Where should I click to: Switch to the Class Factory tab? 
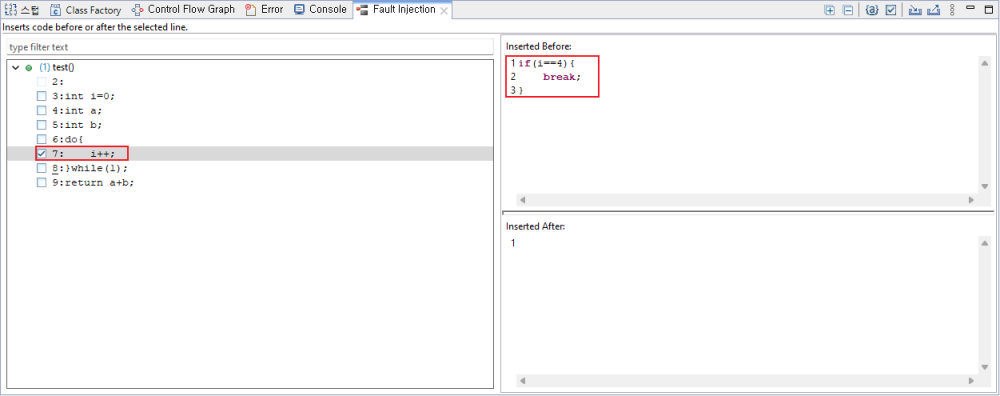click(x=86, y=10)
